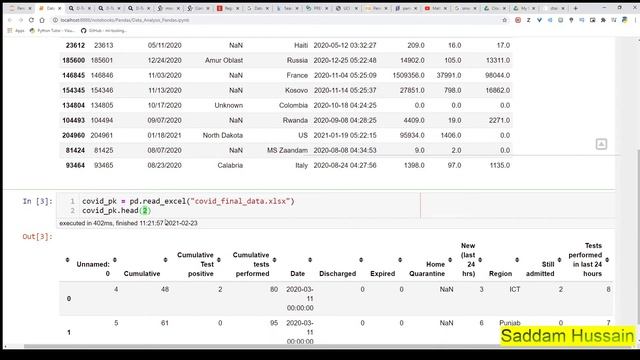The height and width of the screenshot is (360, 640).
Task: Sort by Cumulative tests performed column
Action: 274,260
